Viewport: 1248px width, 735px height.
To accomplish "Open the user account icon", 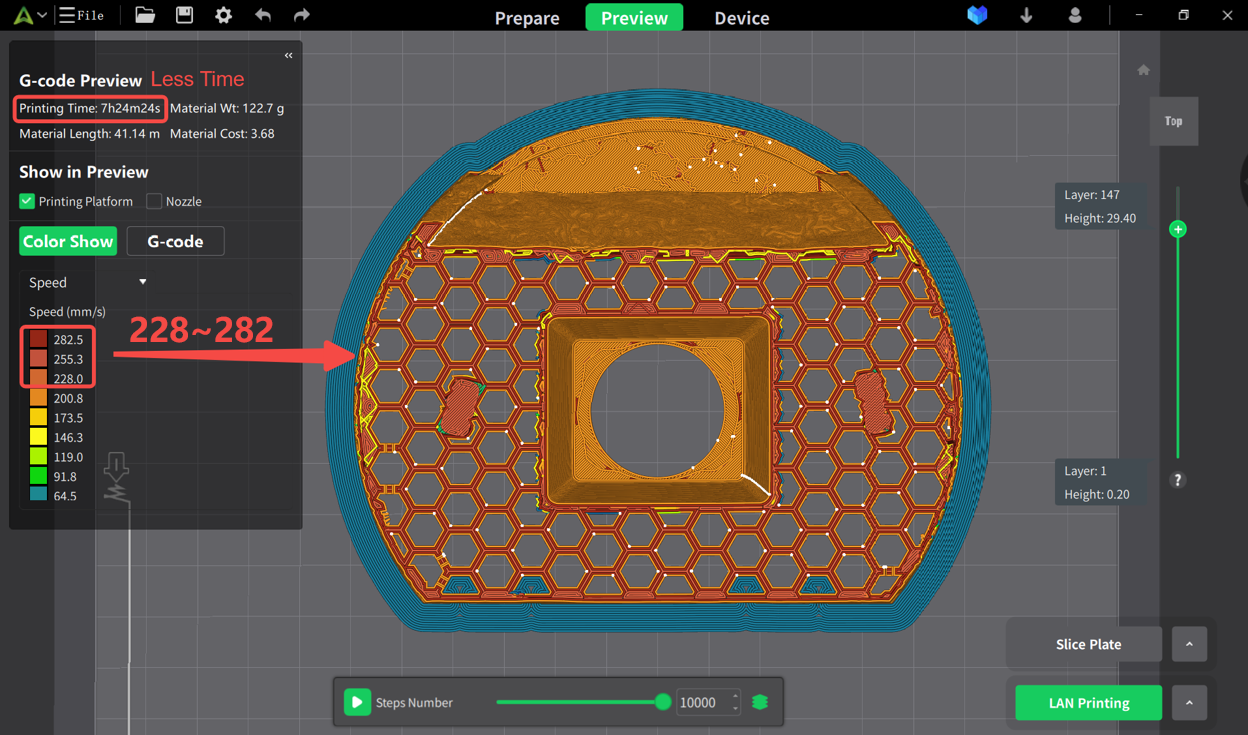I will coord(1075,15).
